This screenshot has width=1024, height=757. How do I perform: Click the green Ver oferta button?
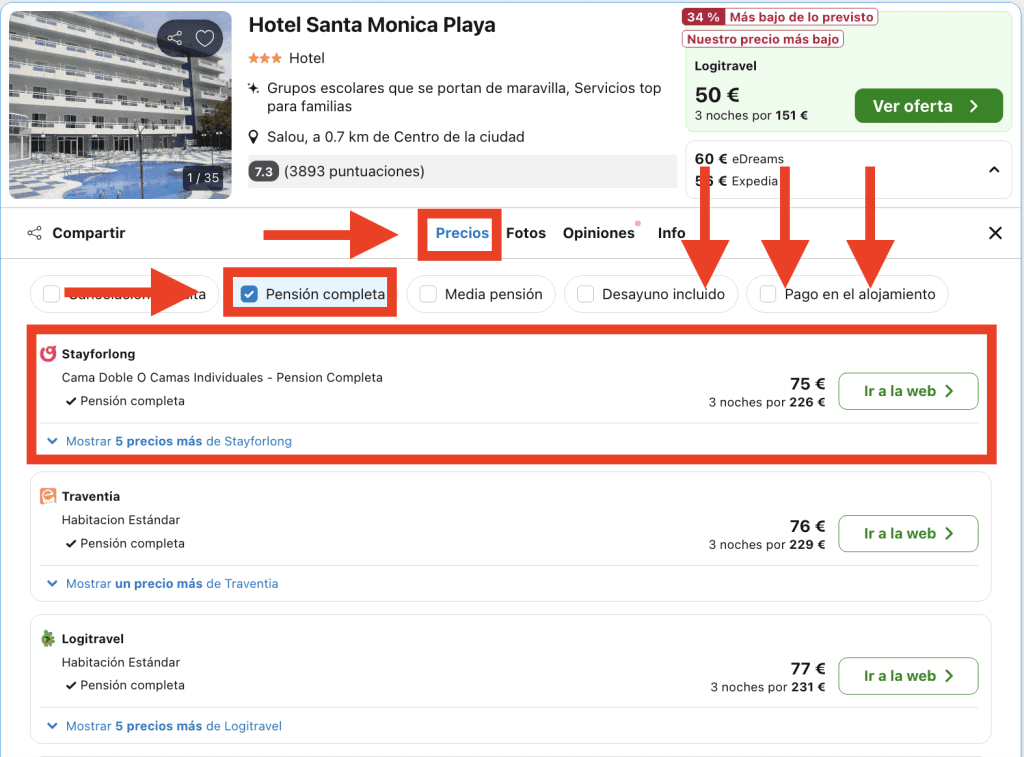[928, 106]
